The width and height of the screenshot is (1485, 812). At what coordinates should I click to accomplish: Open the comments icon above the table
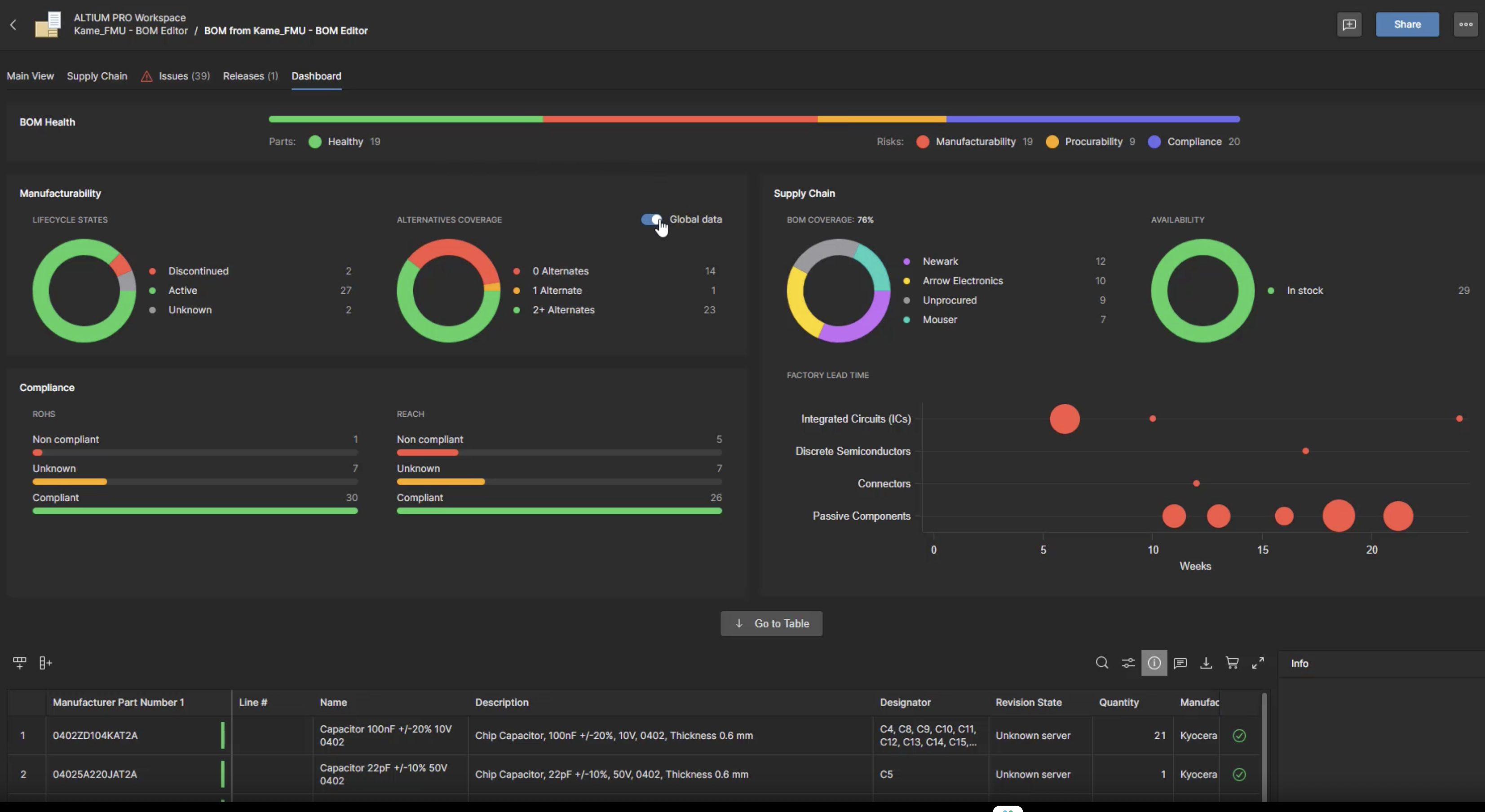[x=1180, y=663]
